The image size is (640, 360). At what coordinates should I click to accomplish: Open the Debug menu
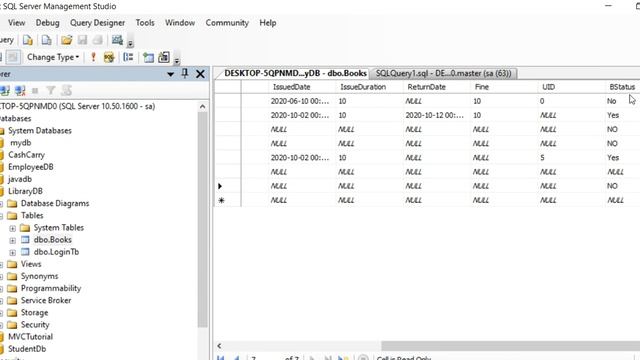[x=47, y=23]
